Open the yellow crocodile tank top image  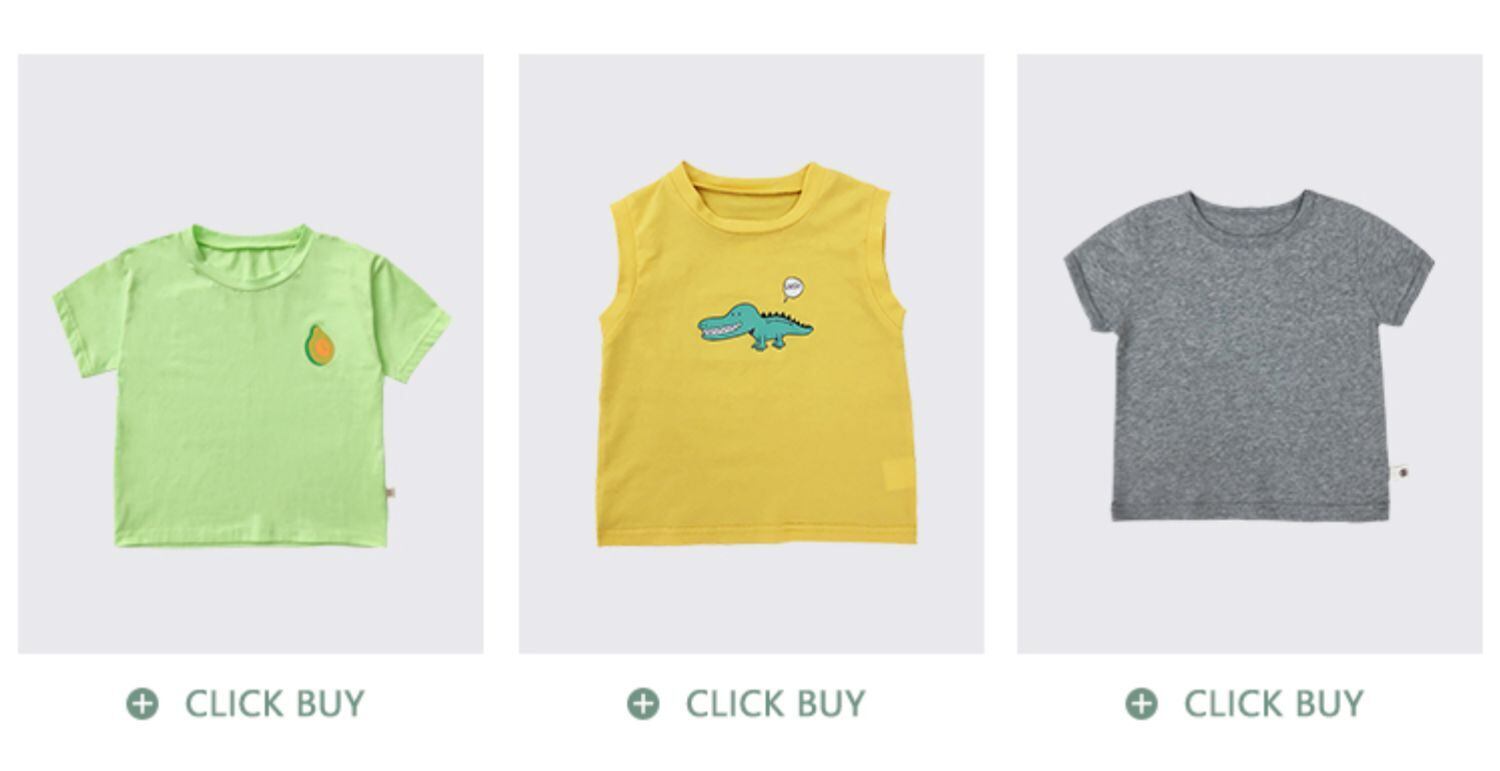click(751, 354)
